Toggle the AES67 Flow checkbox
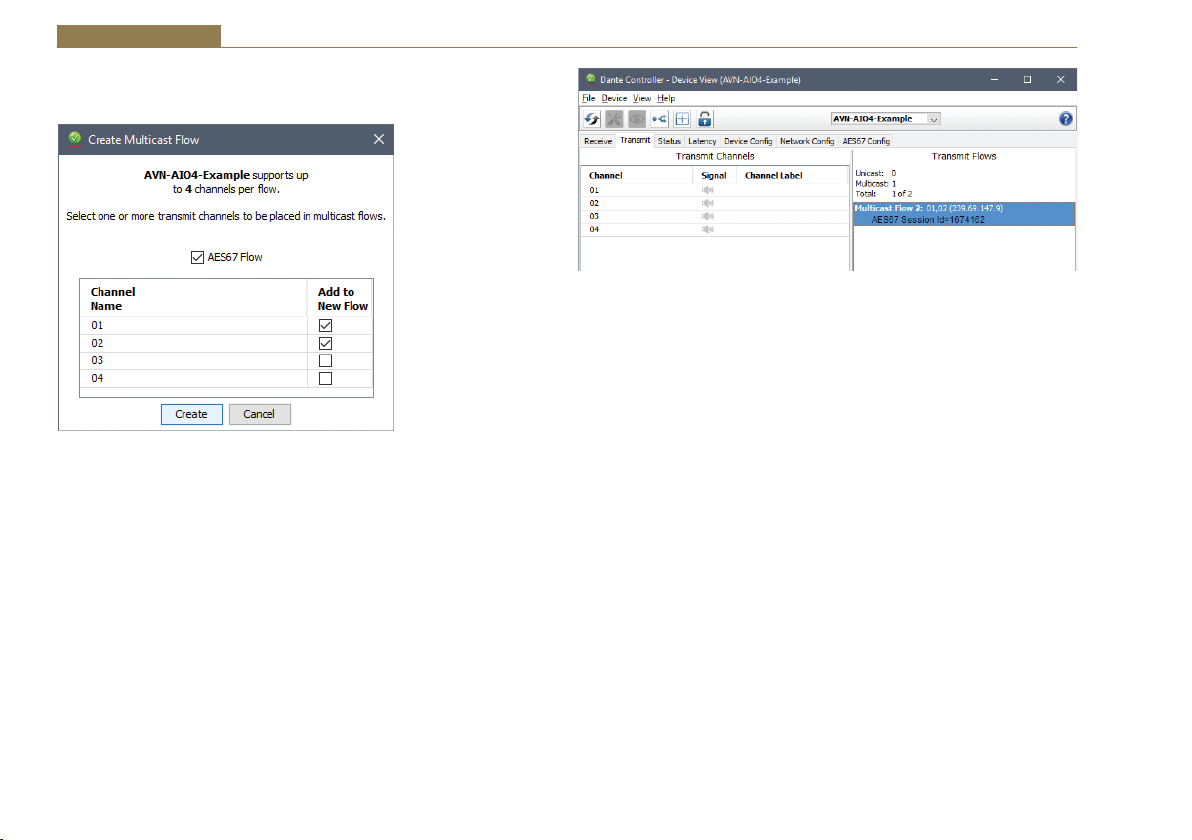Viewport: 1192px width, 840px height. pos(197,258)
